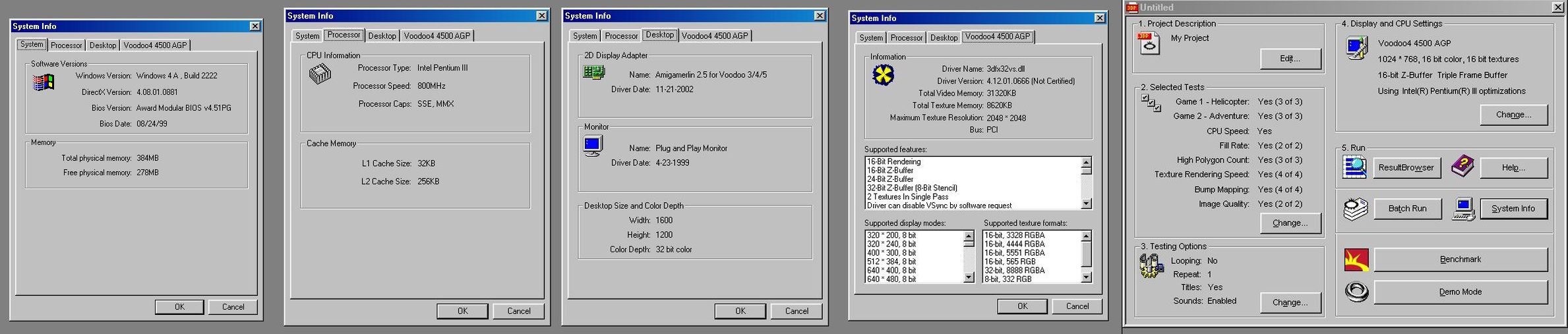Click OK in the Processor System Info window

[462, 311]
